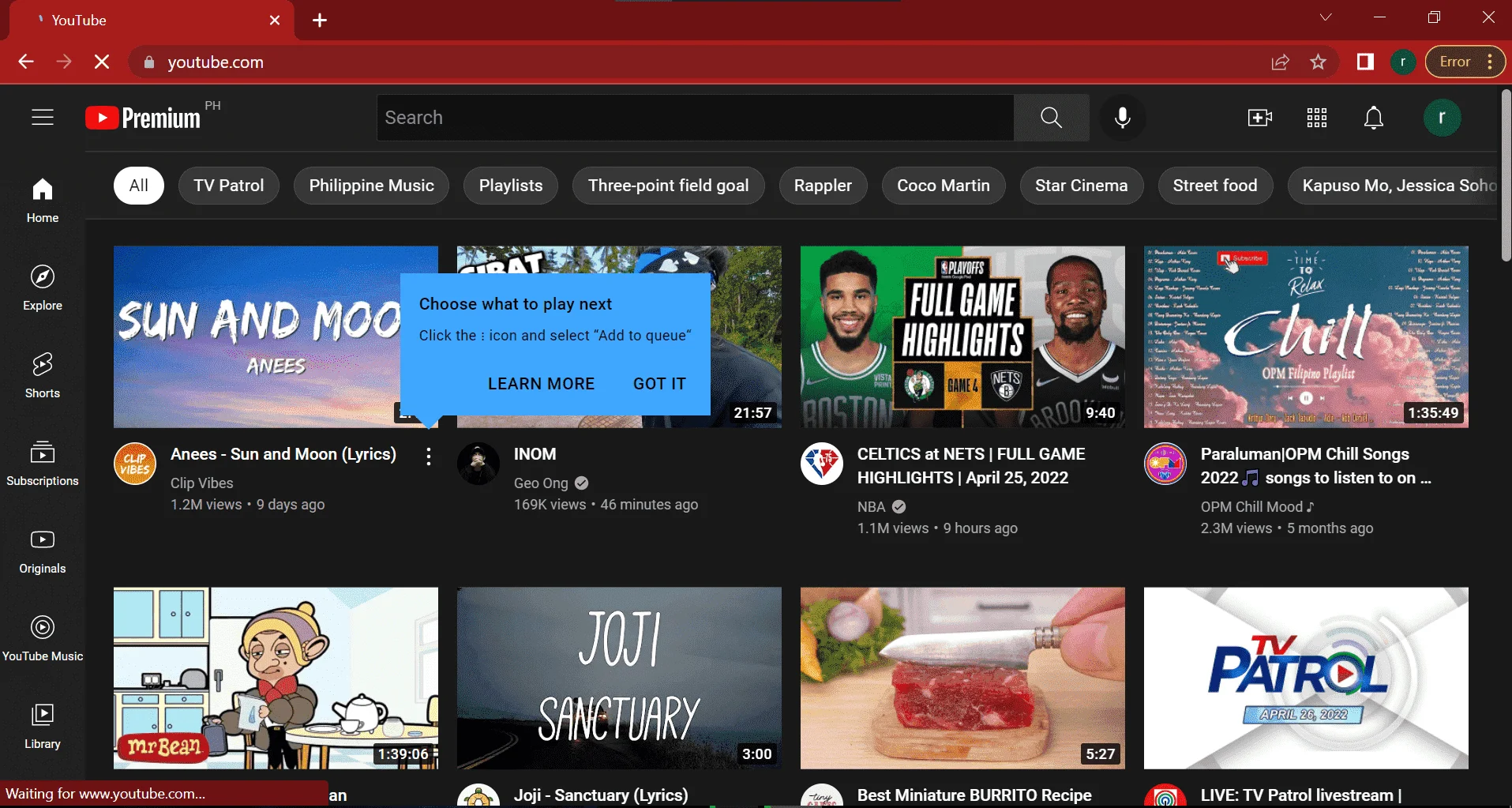
Task: Open Paraluman OPM Chill Songs title
Action: click(x=1316, y=466)
